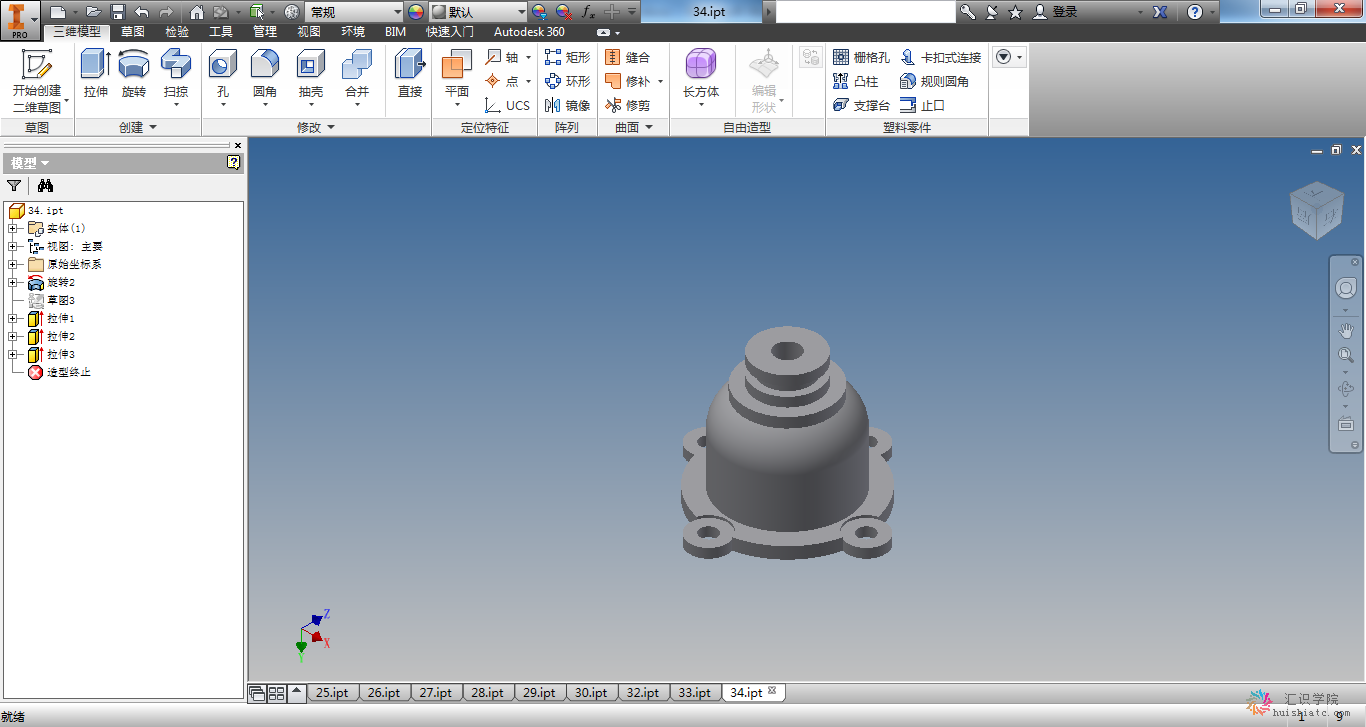The height and width of the screenshot is (727, 1366).
Task: Expand the 拉伸3 feature node
Action: click(13, 355)
